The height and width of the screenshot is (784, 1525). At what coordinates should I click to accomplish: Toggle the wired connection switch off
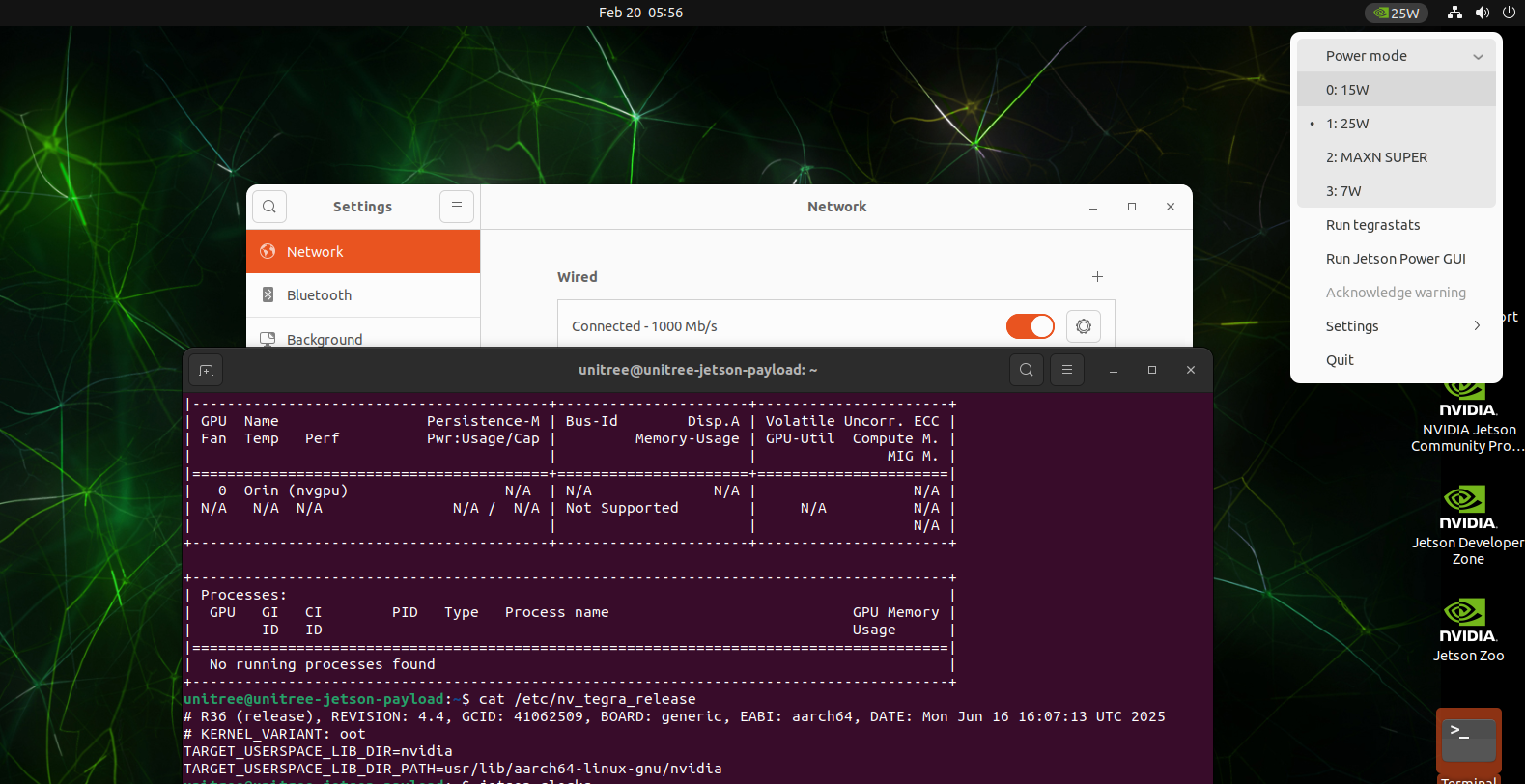pos(1030,326)
